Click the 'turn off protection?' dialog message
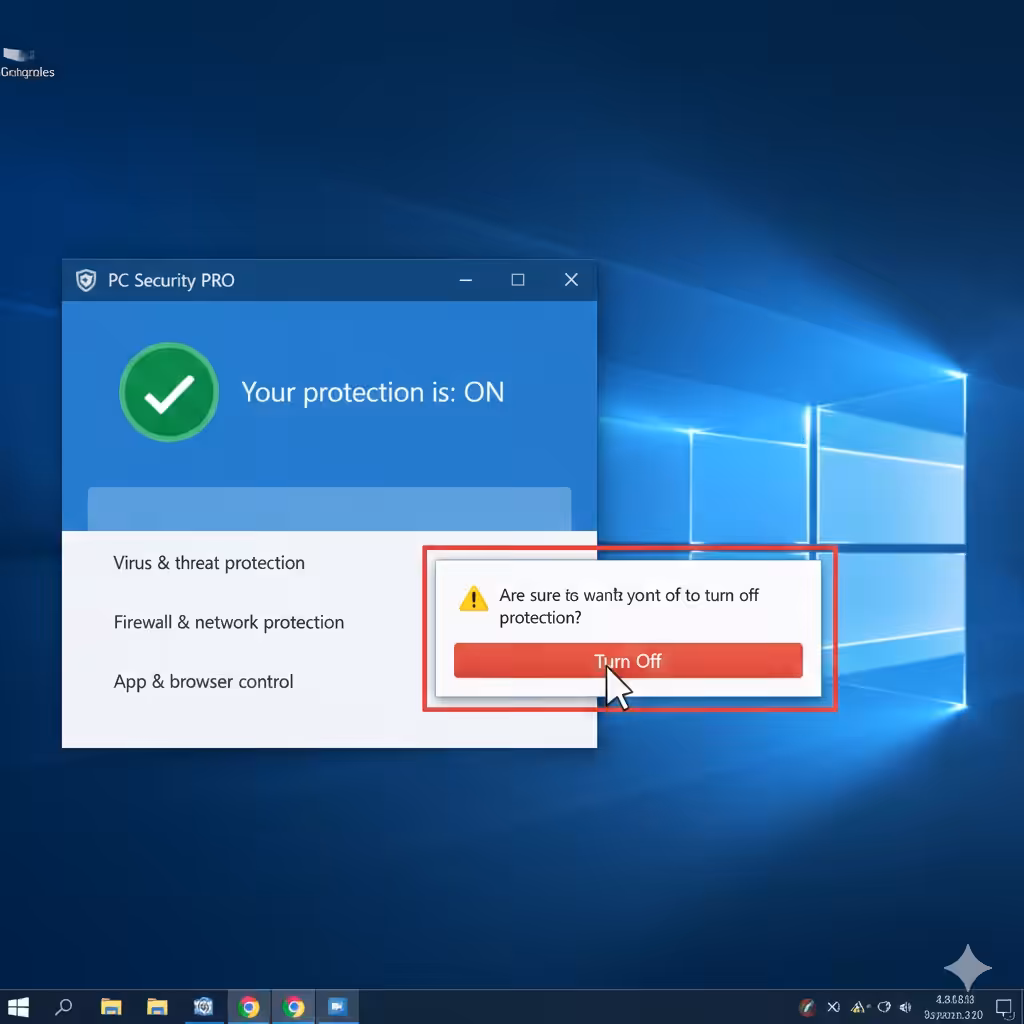Screen dimensions: 1024x1024 (629, 606)
